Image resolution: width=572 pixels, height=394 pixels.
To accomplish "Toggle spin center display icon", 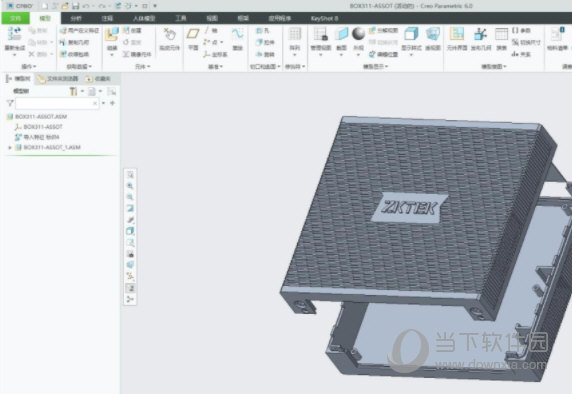I will pyautogui.click(x=130, y=300).
